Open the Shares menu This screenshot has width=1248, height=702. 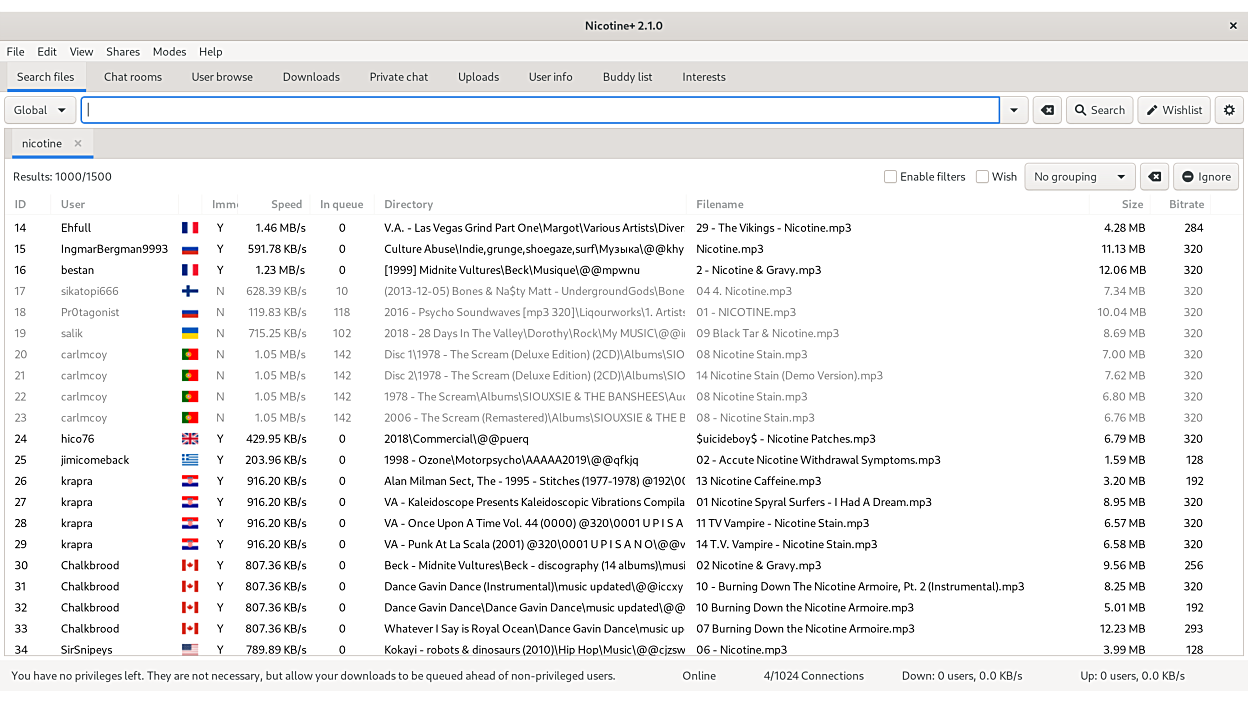123,52
